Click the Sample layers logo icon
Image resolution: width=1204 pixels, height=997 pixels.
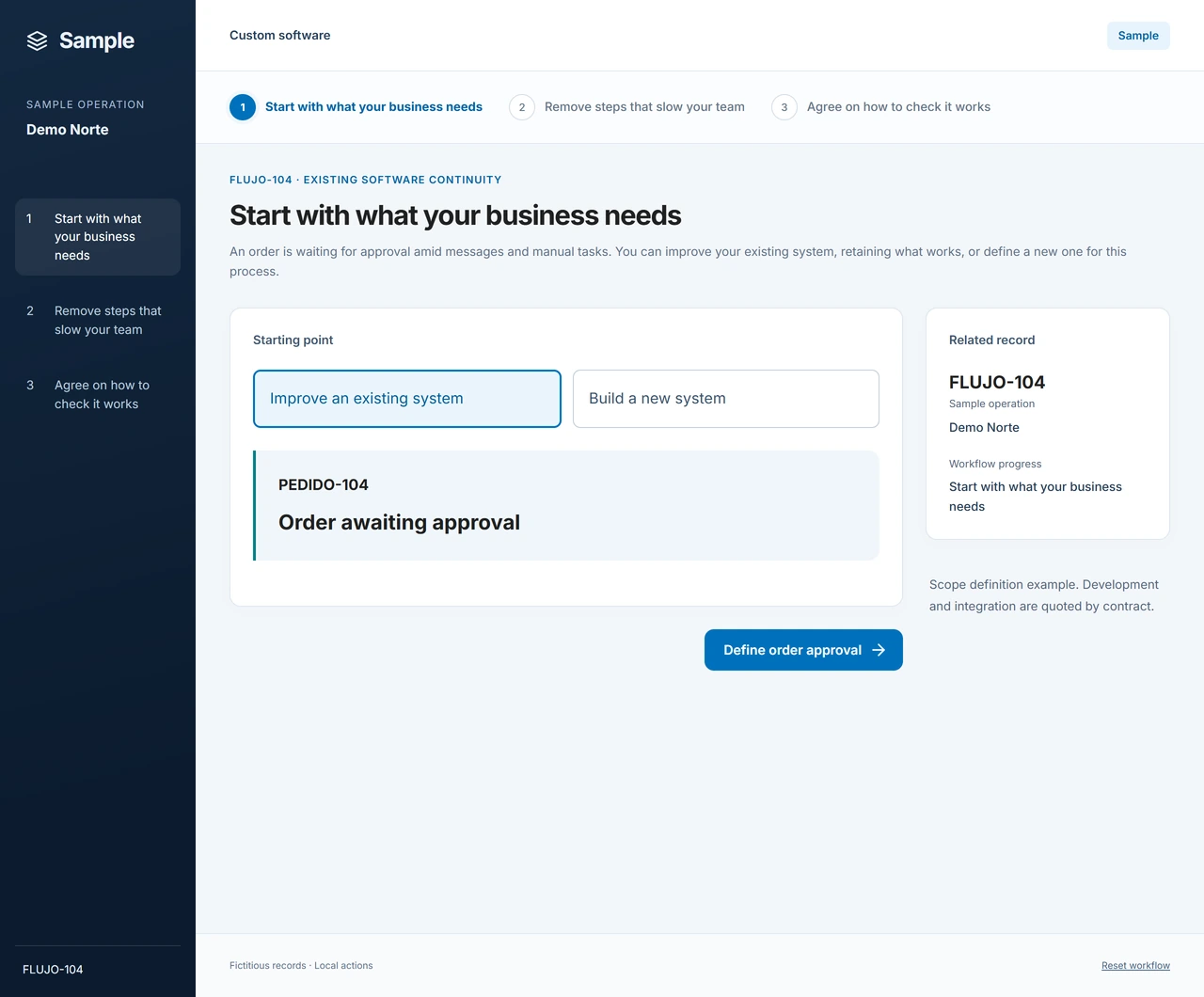(x=37, y=40)
